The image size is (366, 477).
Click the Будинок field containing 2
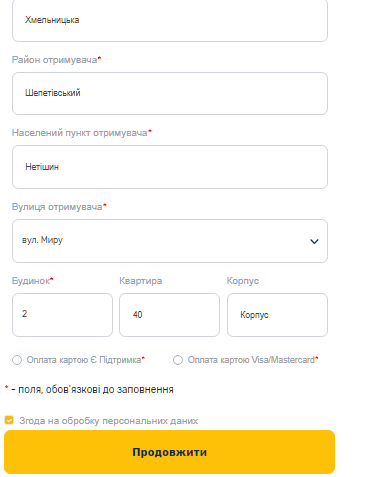click(x=62, y=315)
